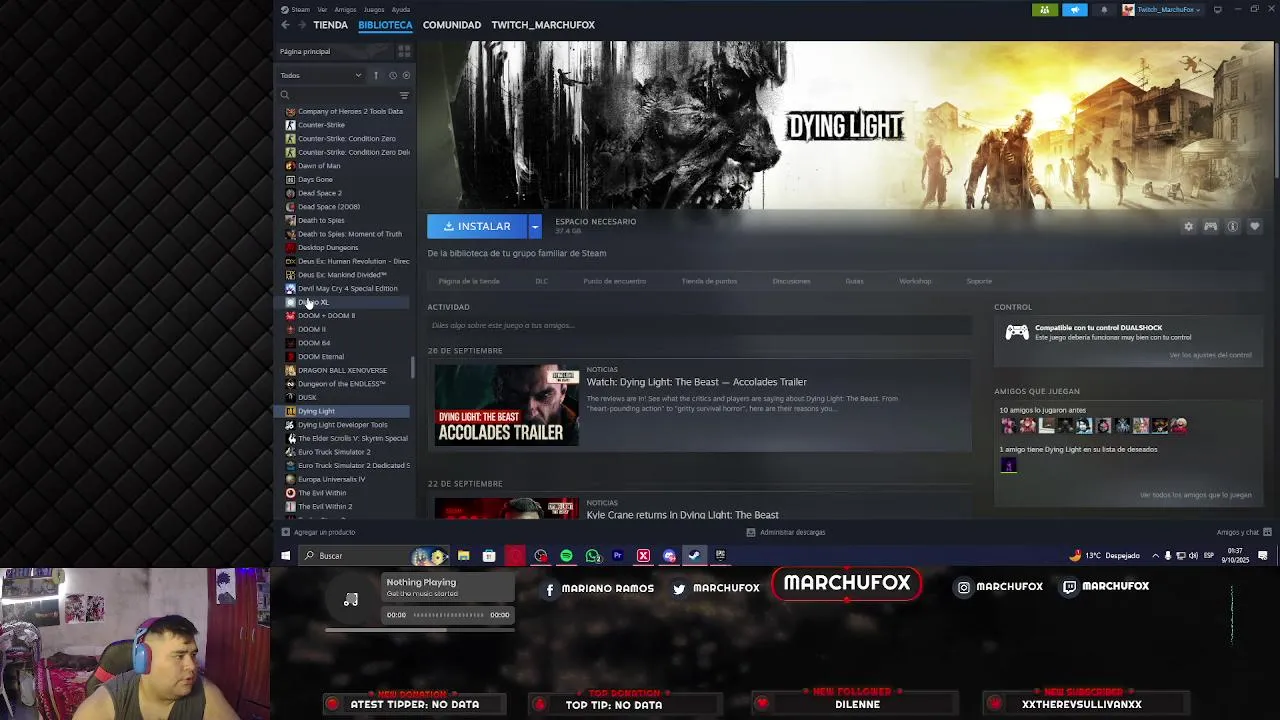Open the friends green button in title bar

(1045, 10)
